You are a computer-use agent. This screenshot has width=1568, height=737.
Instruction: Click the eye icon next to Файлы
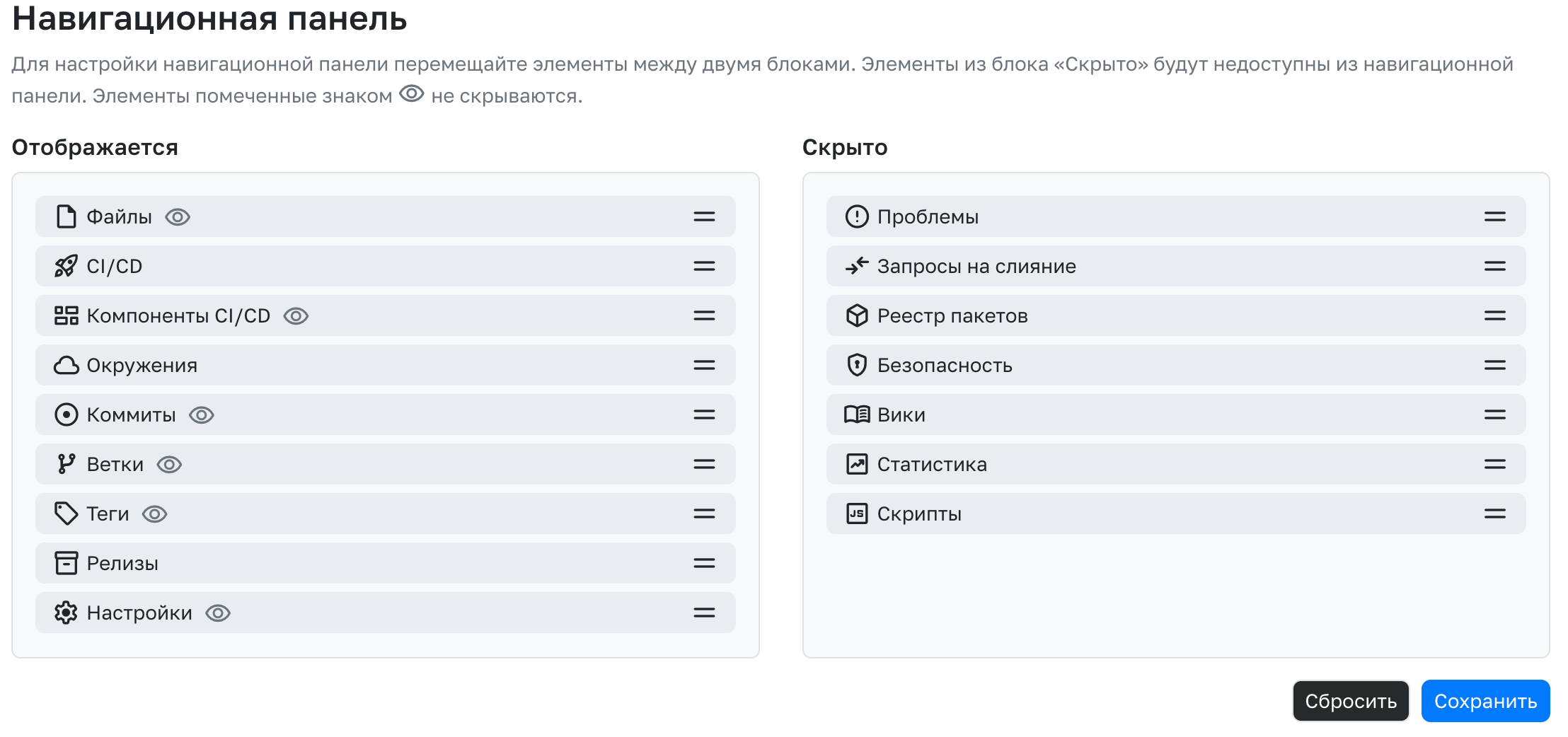[x=178, y=217]
